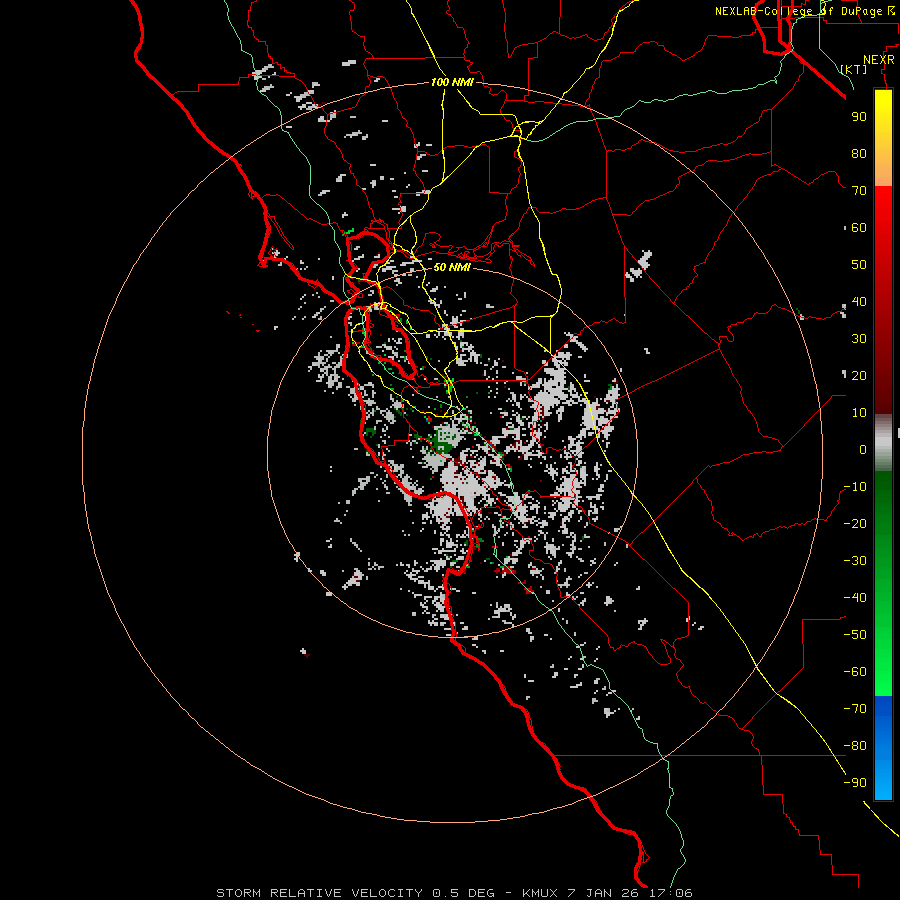Image resolution: width=900 pixels, height=900 pixels.
Task: Select the gray zero-velocity segment of color bar
Action: tap(883, 442)
